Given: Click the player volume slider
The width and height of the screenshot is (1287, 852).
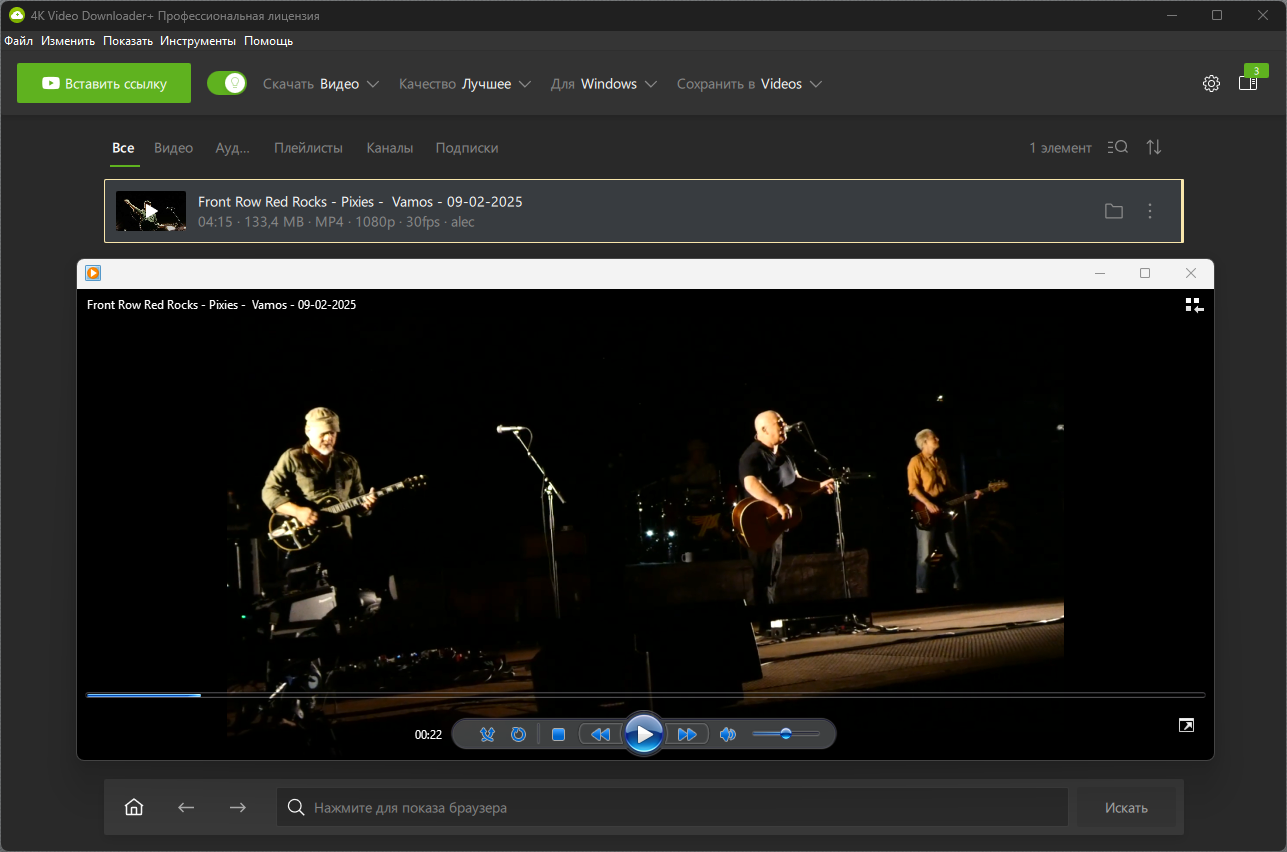Looking at the screenshot, I should 786,734.
